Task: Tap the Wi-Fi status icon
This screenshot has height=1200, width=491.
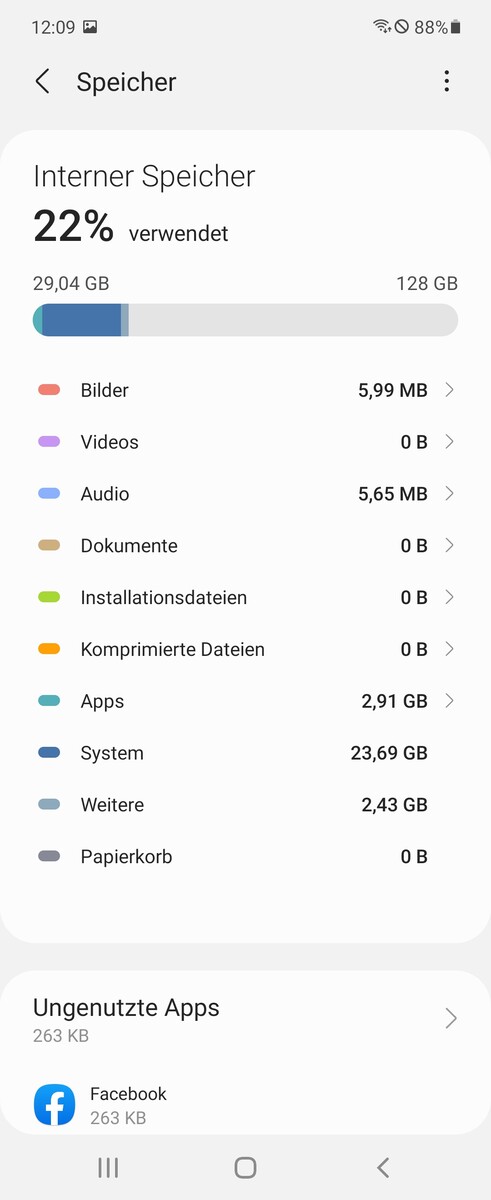Action: click(x=382, y=27)
